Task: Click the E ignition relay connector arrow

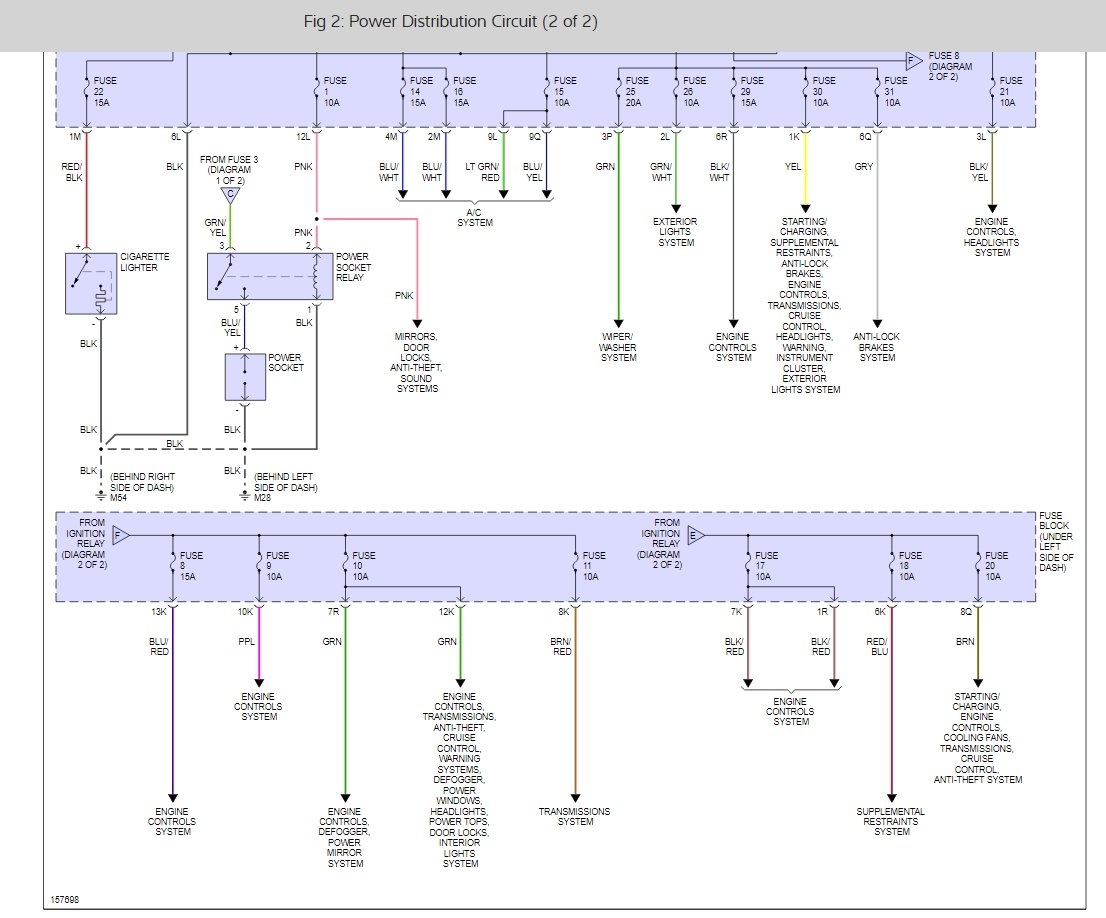Action: click(x=695, y=536)
